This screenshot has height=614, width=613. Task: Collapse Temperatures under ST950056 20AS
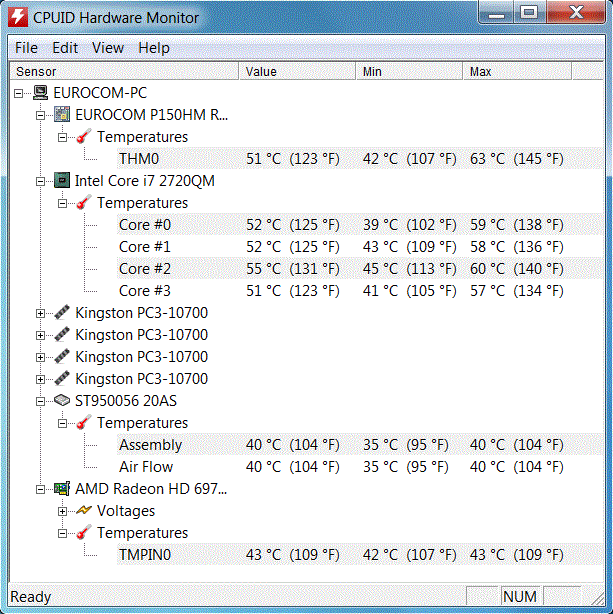click(x=62, y=423)
